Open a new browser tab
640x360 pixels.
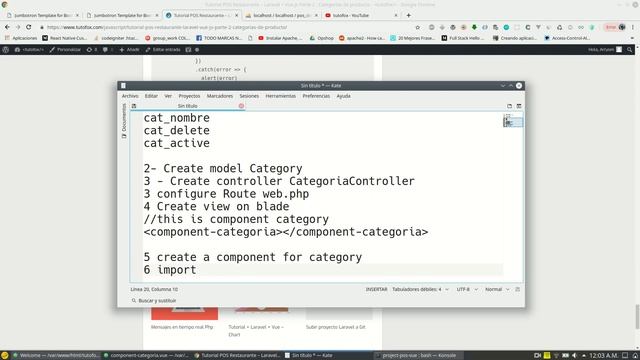click(x=409, y=15)
